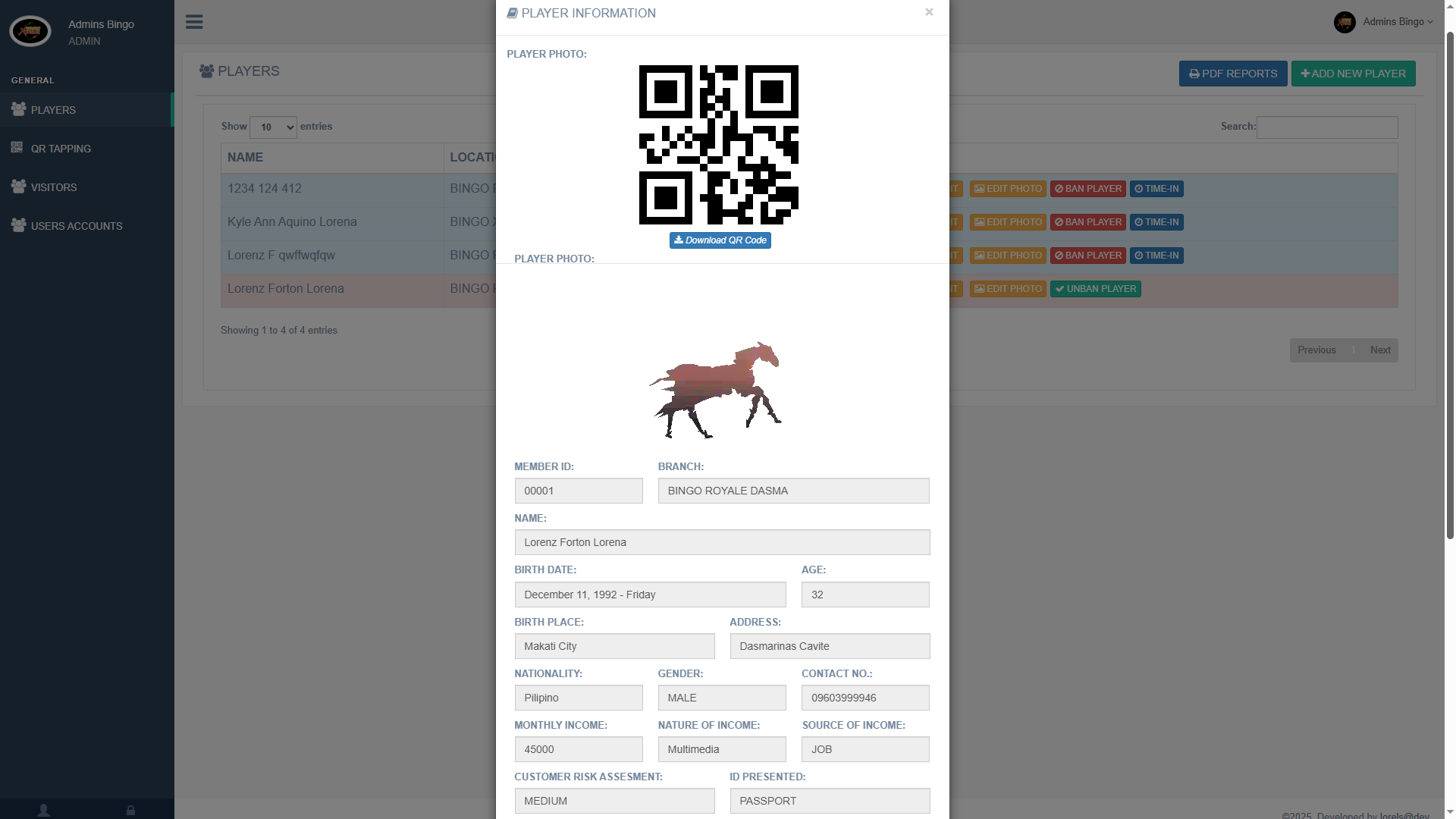Image resolution: width=1456 pixels, height=819 pixels.
Task: Click the Bingo logo avatar in sidebar
Action: point(30,31)
